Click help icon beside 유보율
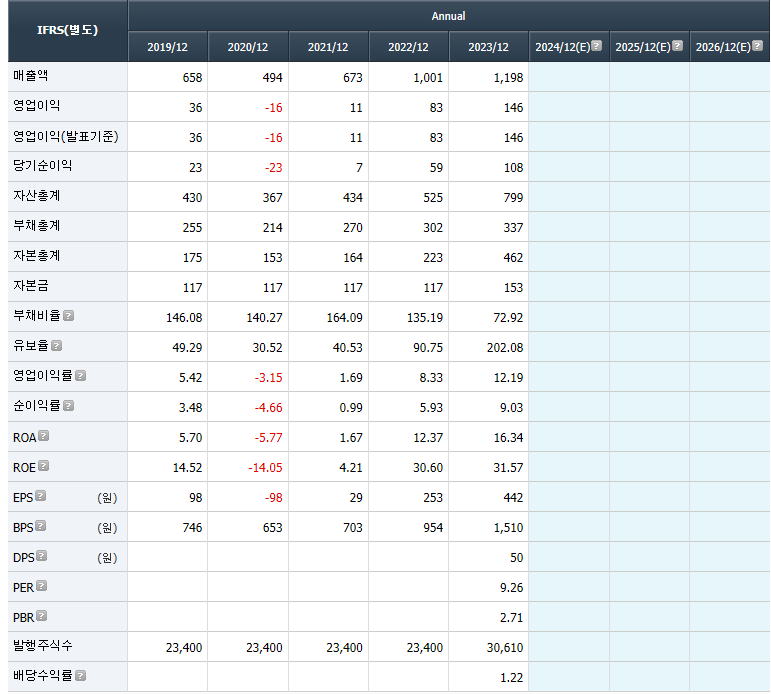771x694 pixels. point(57,346)
